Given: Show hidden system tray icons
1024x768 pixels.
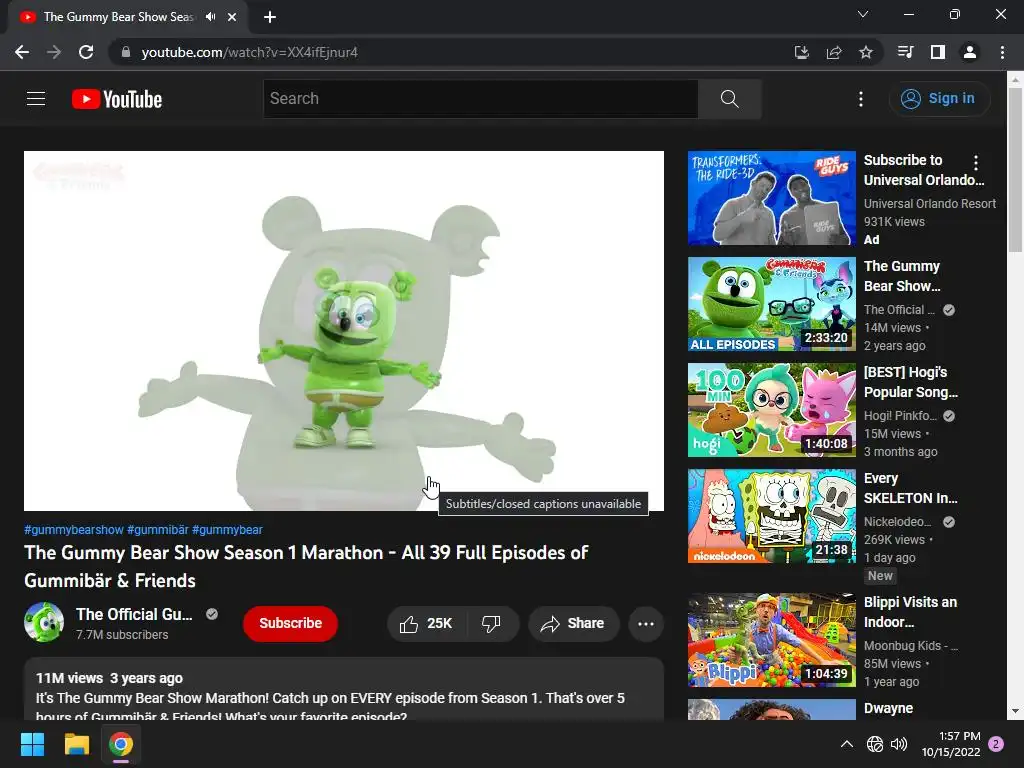Looking at the screenshot, I should [x=846, y=744].
